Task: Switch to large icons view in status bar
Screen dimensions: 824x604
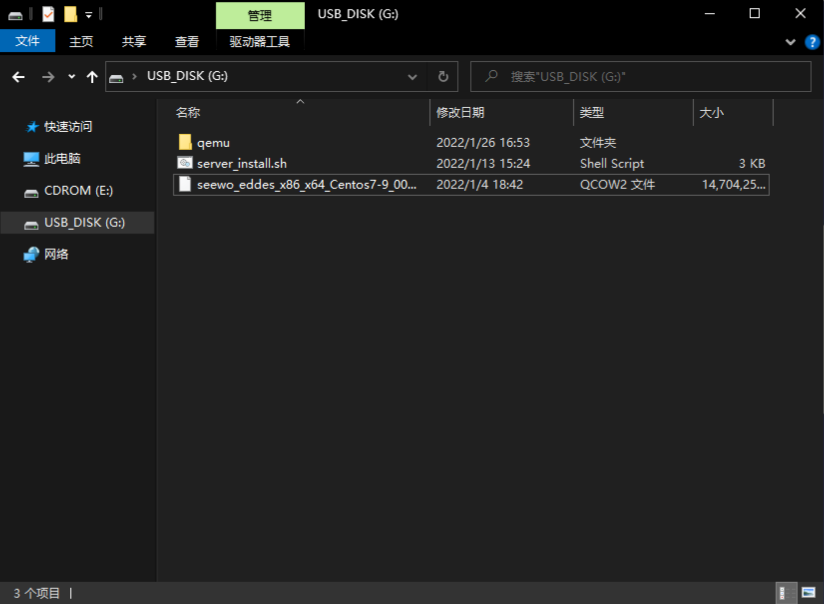Action: click(808, 593)
